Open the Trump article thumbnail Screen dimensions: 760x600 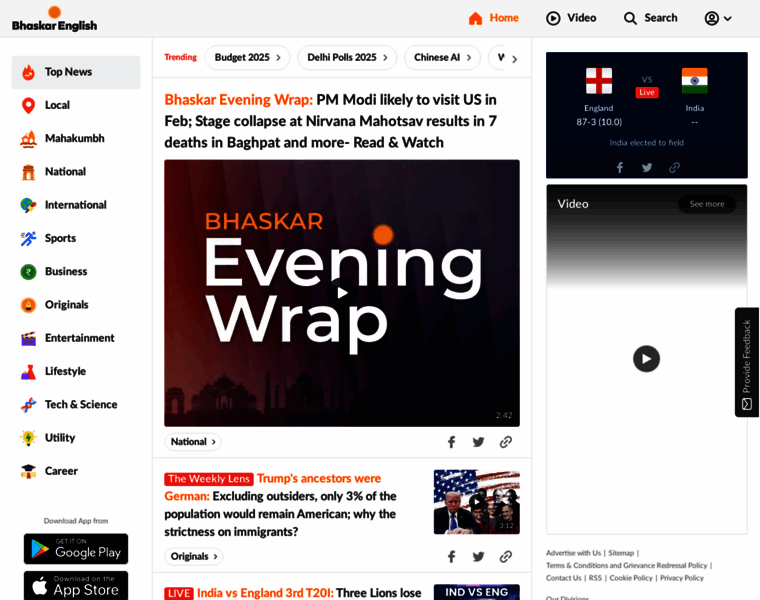(476, 502)
